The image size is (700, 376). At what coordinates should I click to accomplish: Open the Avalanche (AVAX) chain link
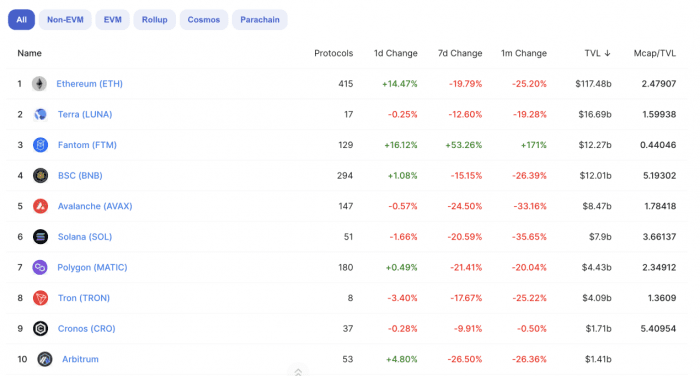95,206
